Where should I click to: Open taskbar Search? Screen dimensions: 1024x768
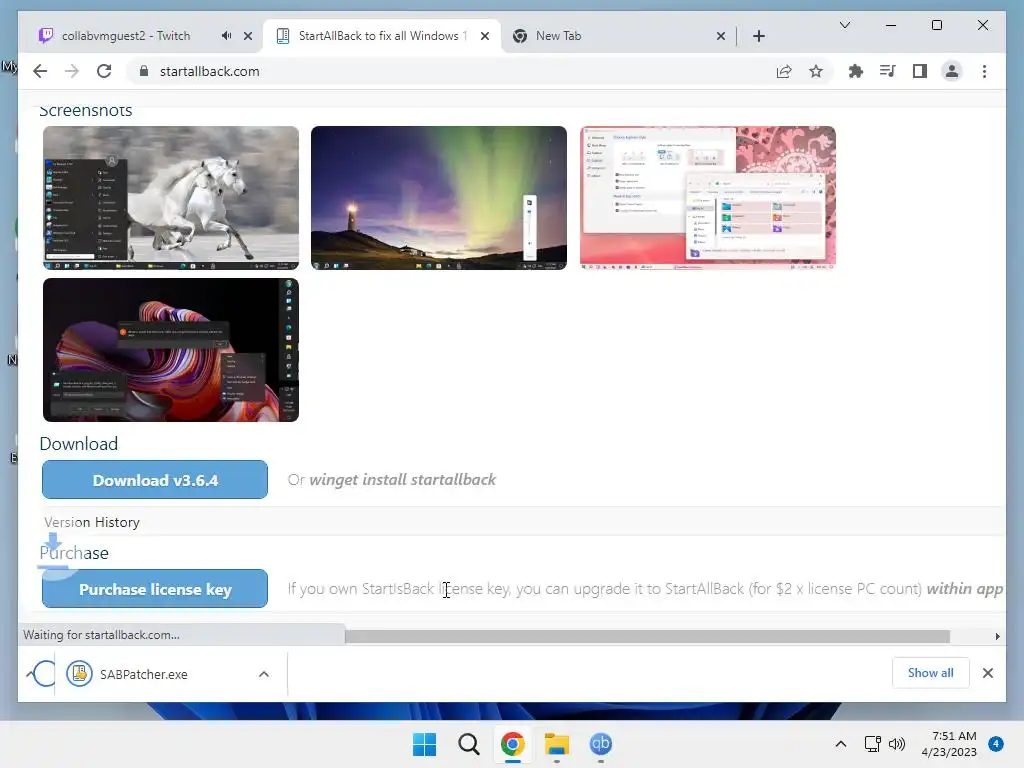(x=468, y=744)
